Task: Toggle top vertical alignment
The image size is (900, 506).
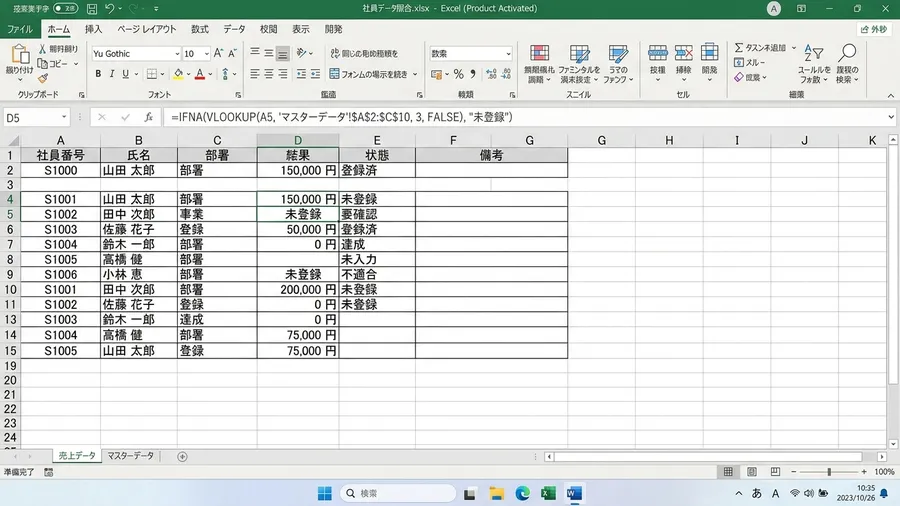Action: (255, 53)
